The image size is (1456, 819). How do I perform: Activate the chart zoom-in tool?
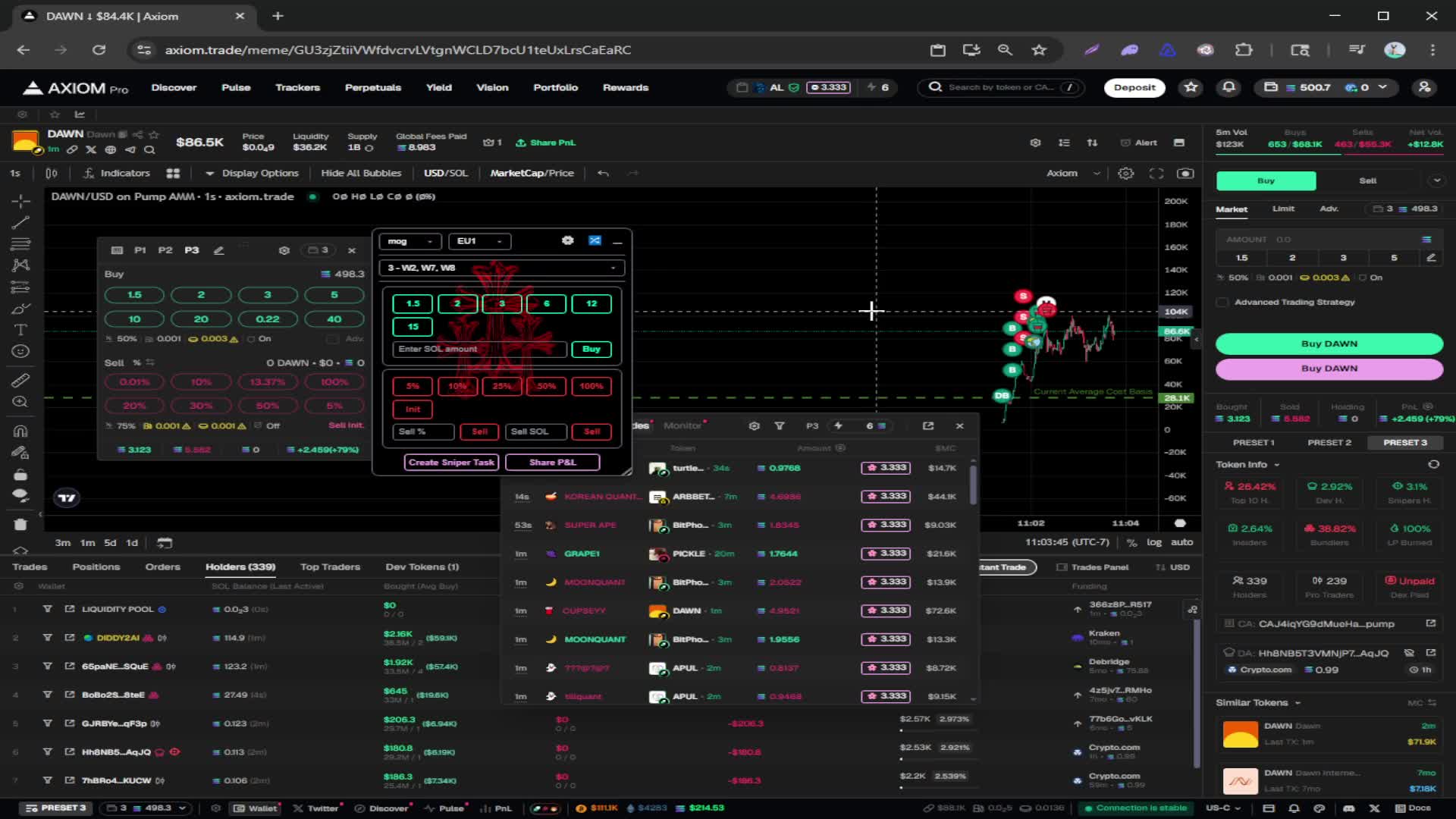[20, 402]
